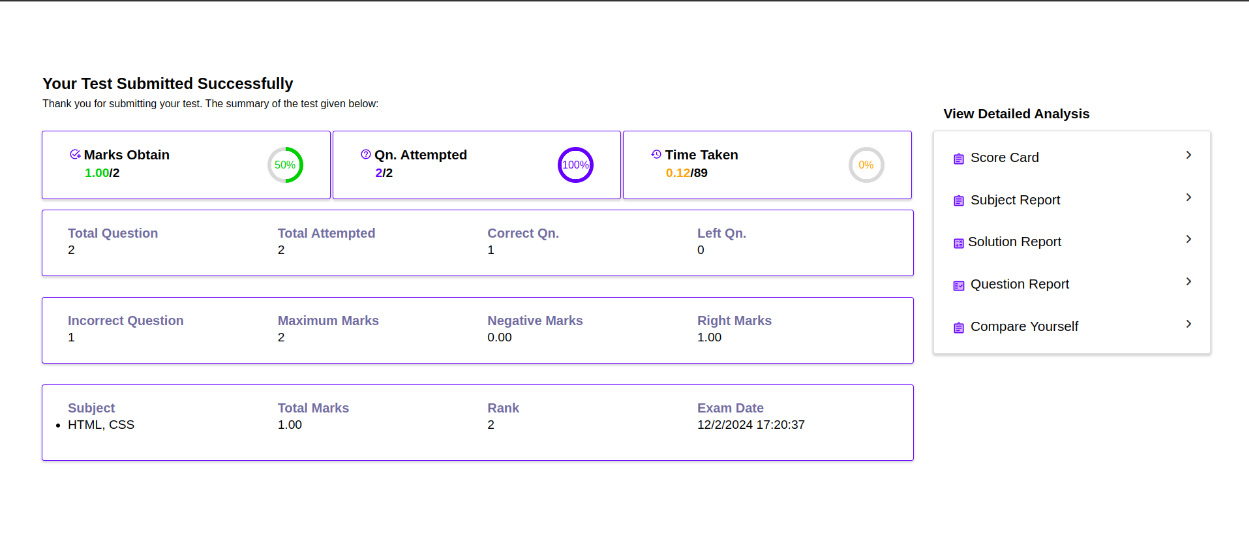1249x543 pixels.
Task: Click the Time Taken clock icon
Action: (x=656, y=155)
